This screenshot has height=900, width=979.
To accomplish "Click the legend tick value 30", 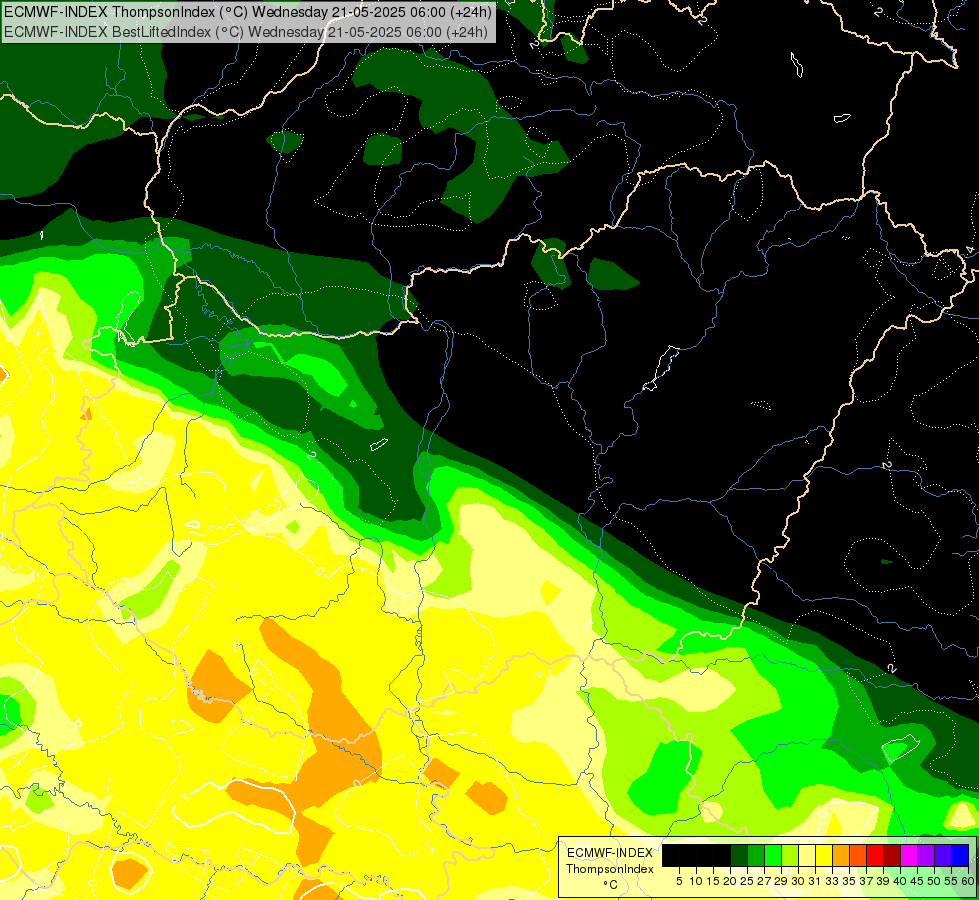I will coord(799,881).
